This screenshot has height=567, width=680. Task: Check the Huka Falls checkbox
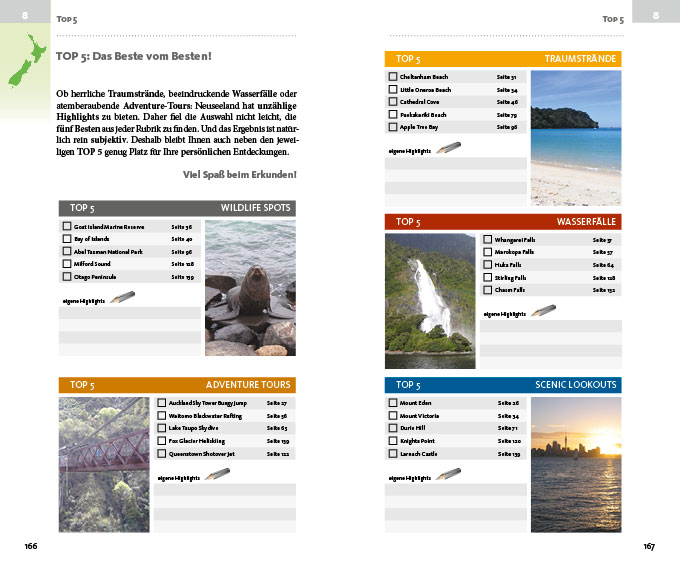(x=488, y=265)
